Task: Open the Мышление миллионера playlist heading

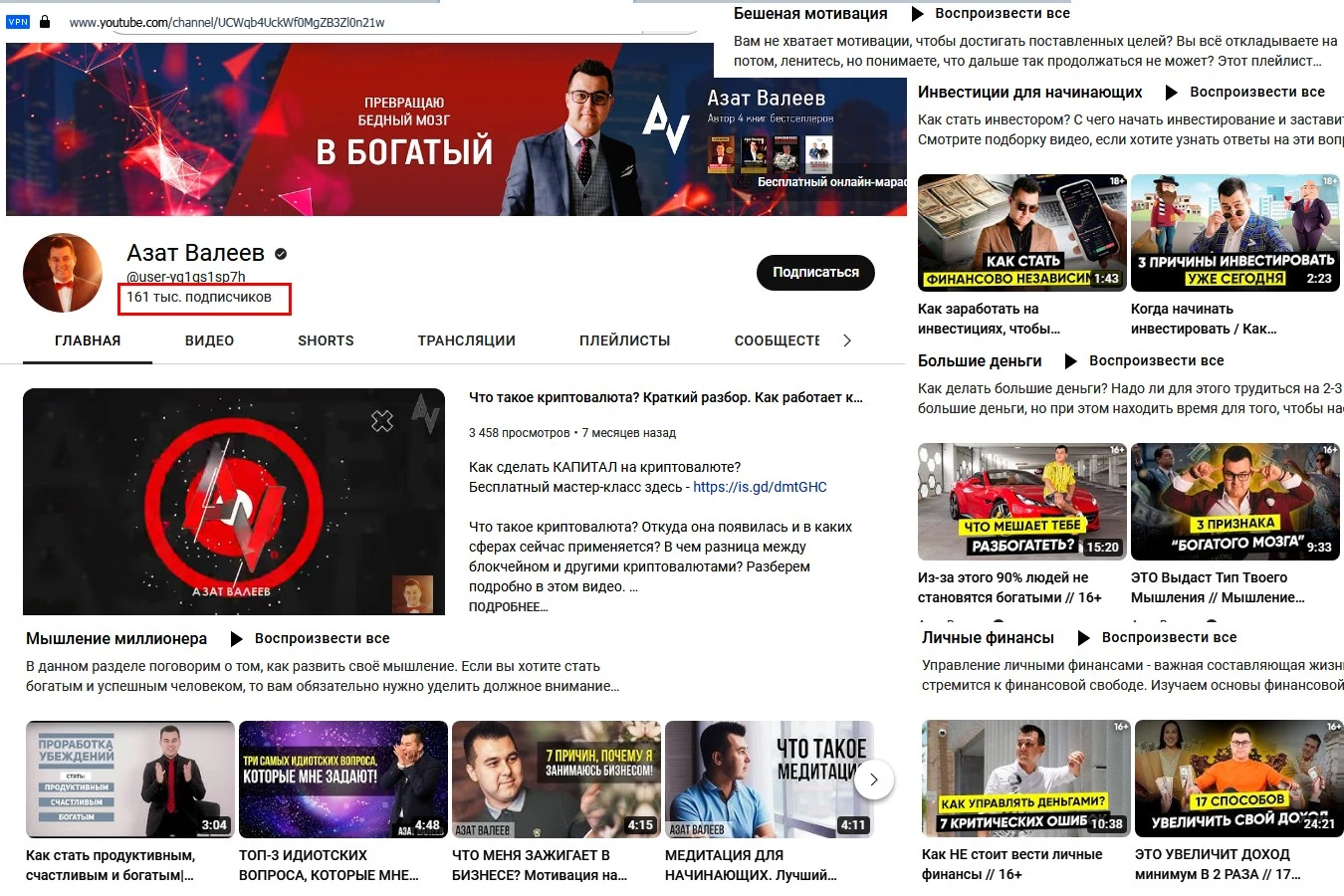Action: coord(116,639)
